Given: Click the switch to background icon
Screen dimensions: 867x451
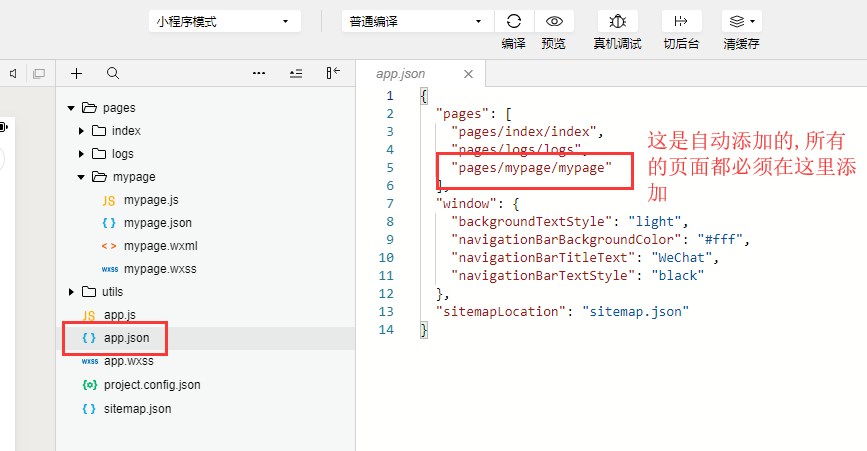Looking at the screenshot, I should coord(681,21).
